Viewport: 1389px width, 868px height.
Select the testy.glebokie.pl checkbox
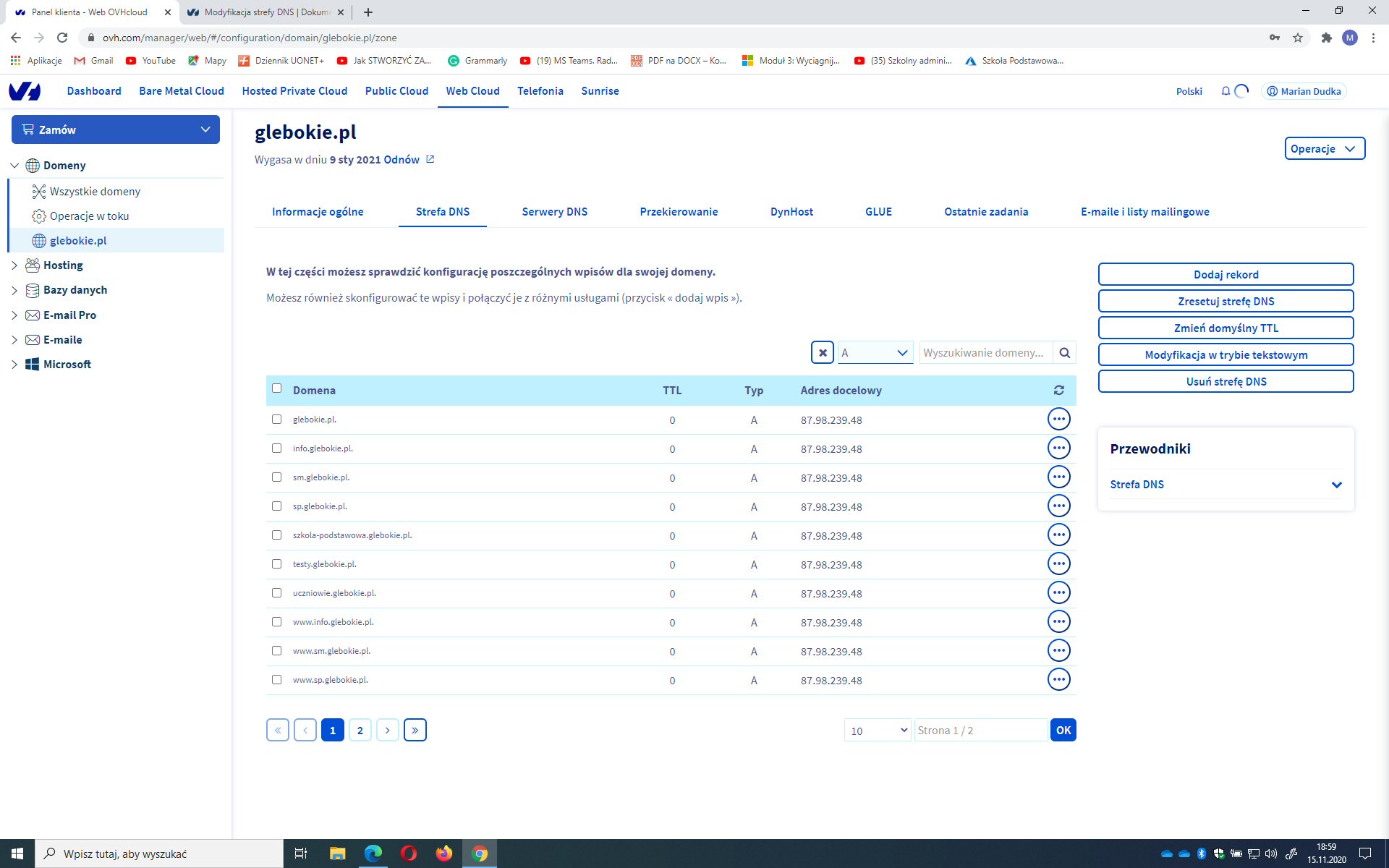pyautogui.click(x=276, y=564)
